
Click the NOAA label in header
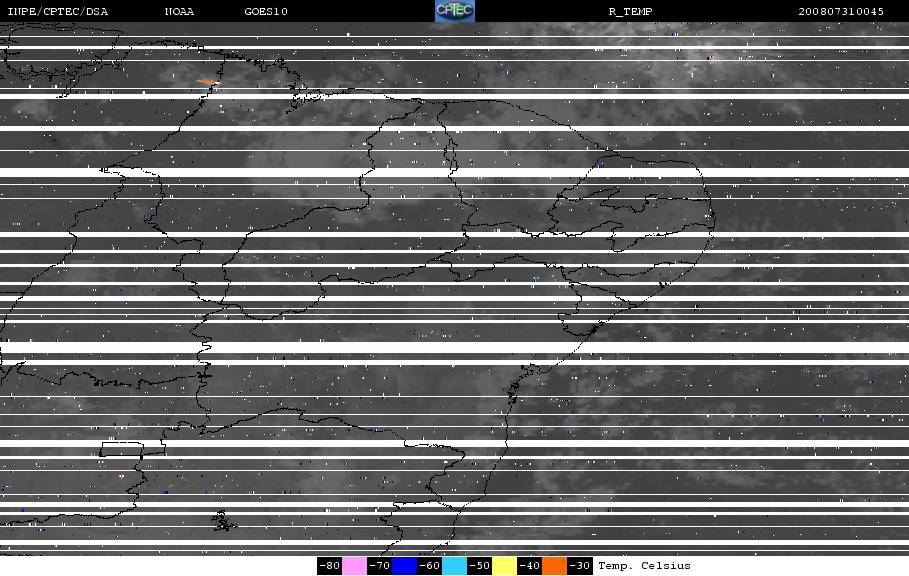pyautogui.click(x=180, y=12)
